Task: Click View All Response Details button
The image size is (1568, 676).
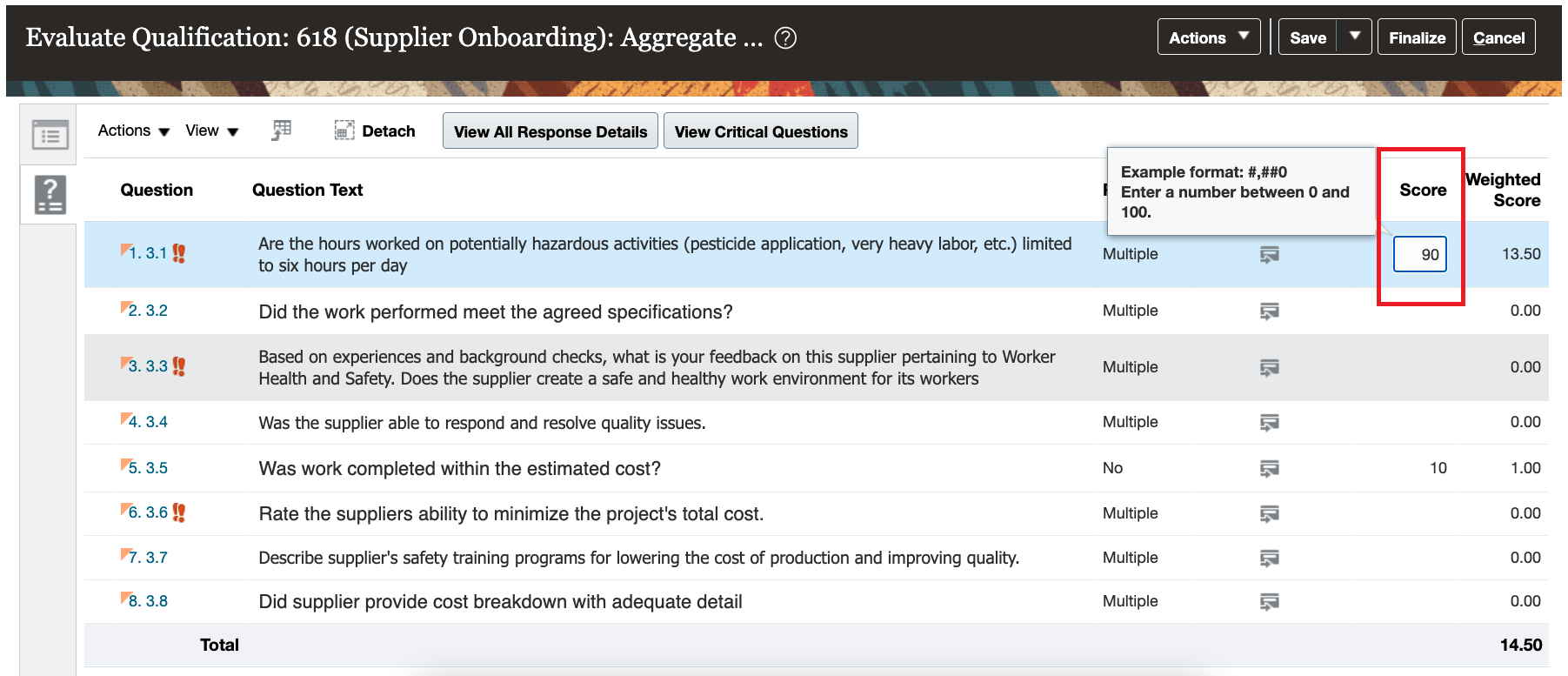Action: [x=550, y=131]
